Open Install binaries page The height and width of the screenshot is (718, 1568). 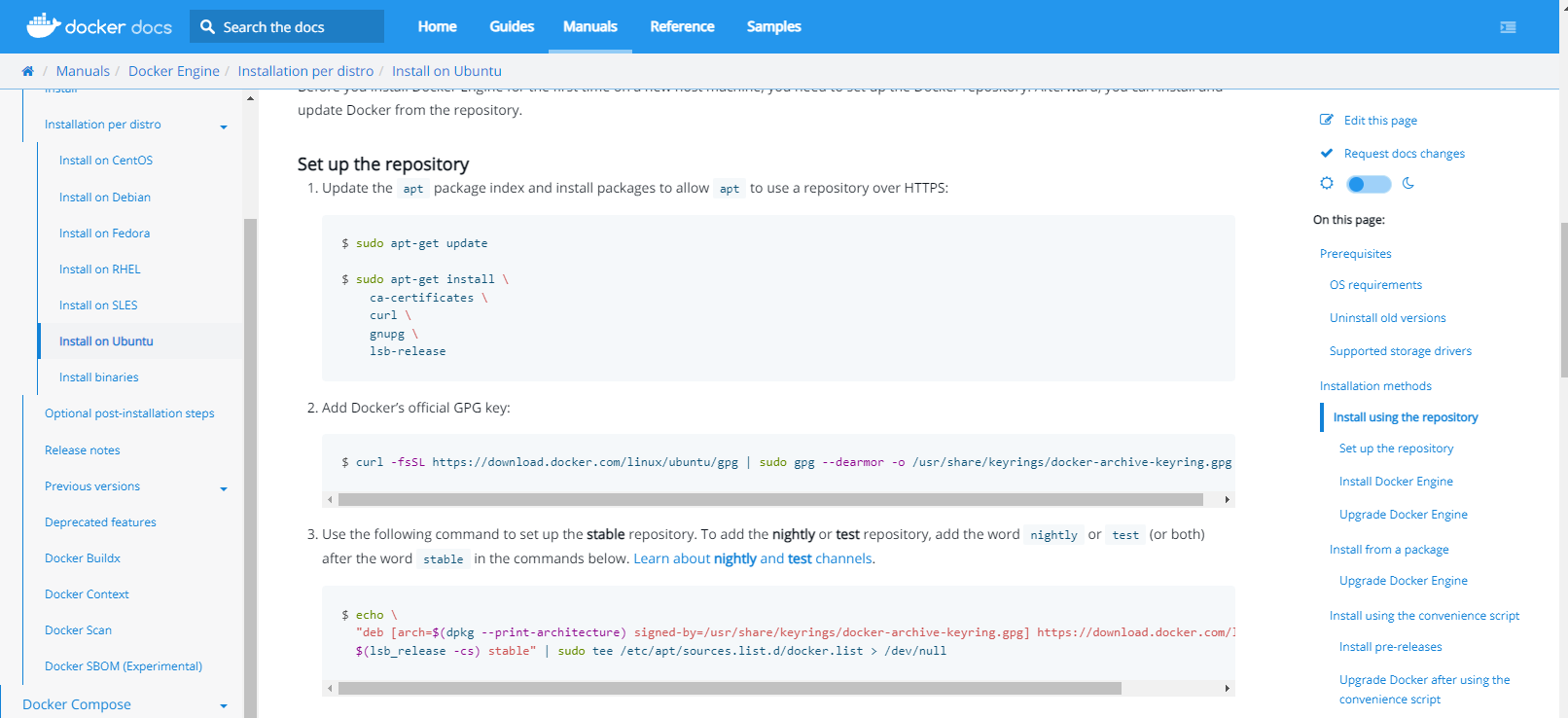click(98, 377)
